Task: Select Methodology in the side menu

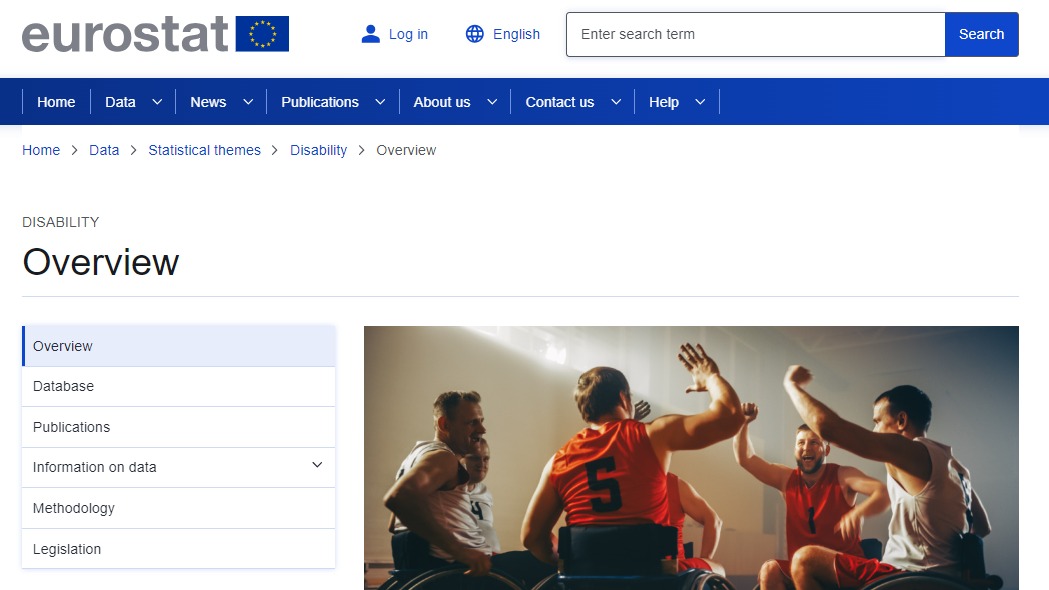Action: coord(179,508)
